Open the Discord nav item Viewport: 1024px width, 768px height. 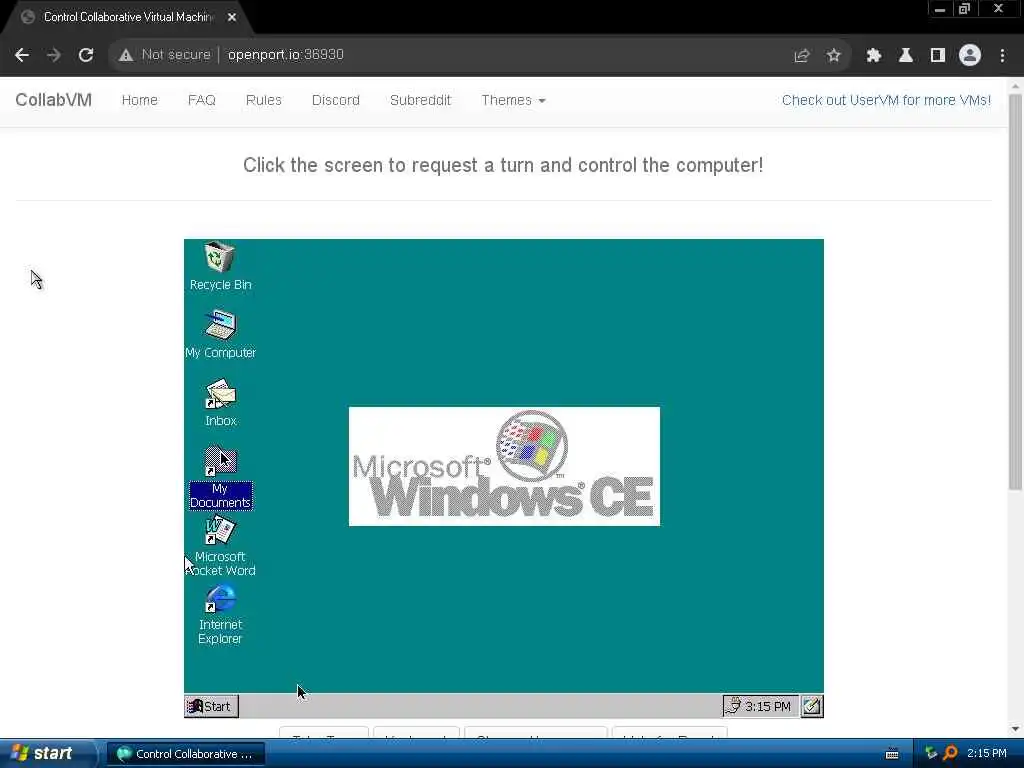point(336,100)
